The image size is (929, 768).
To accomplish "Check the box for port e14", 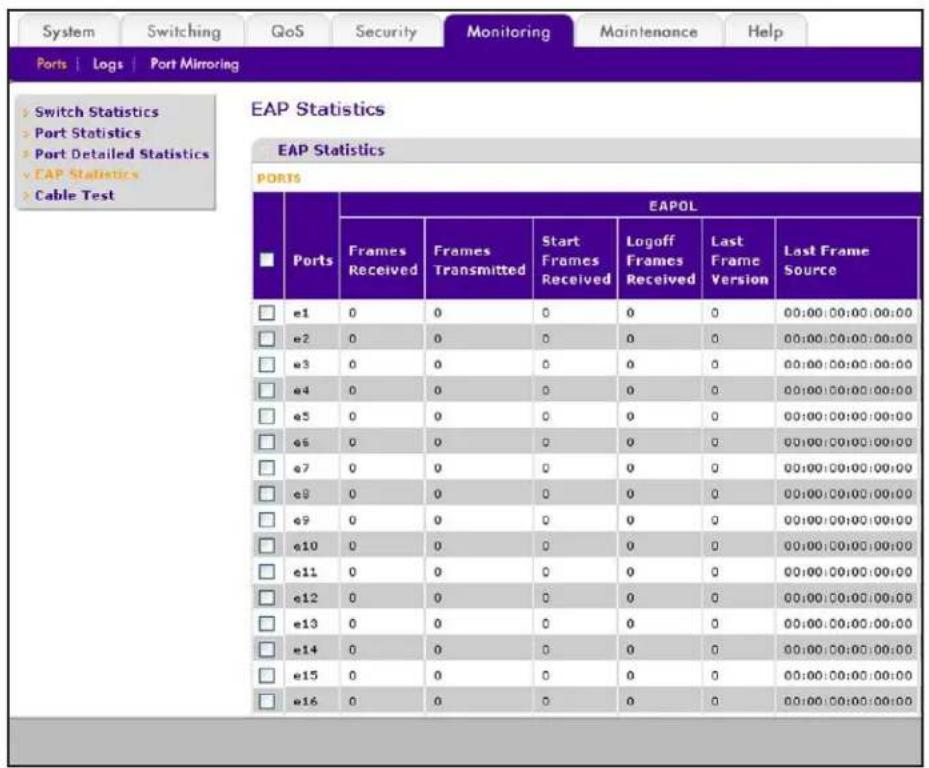I will [x=267, y=649].
